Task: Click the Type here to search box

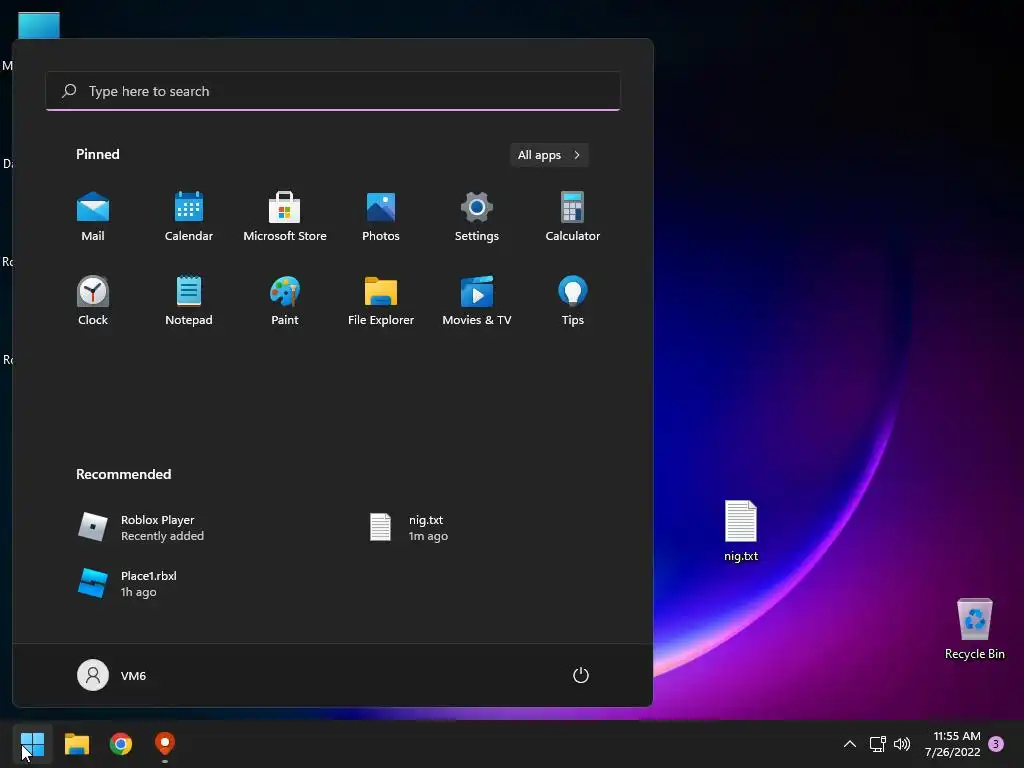Action: click(333, 91)
